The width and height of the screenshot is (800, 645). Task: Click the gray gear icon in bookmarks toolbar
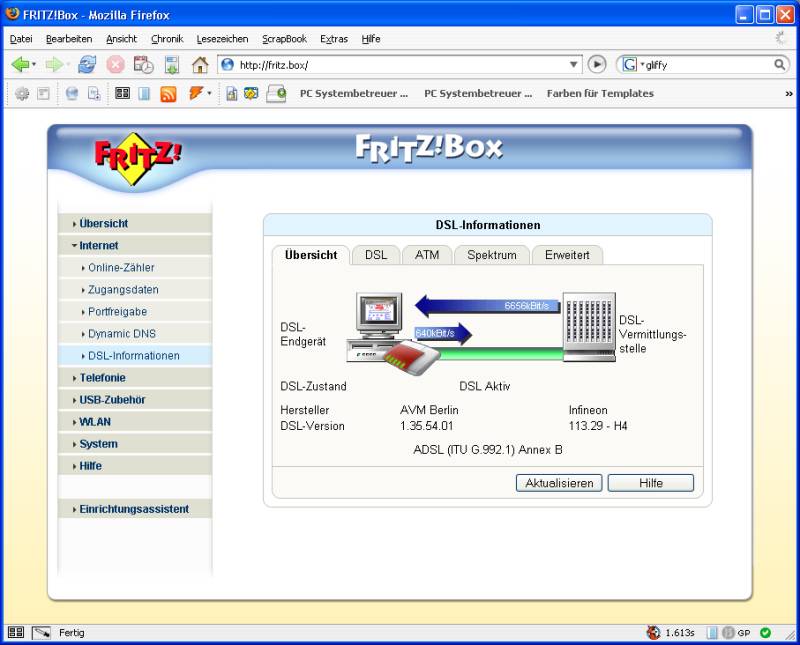[x=22, y=93]
